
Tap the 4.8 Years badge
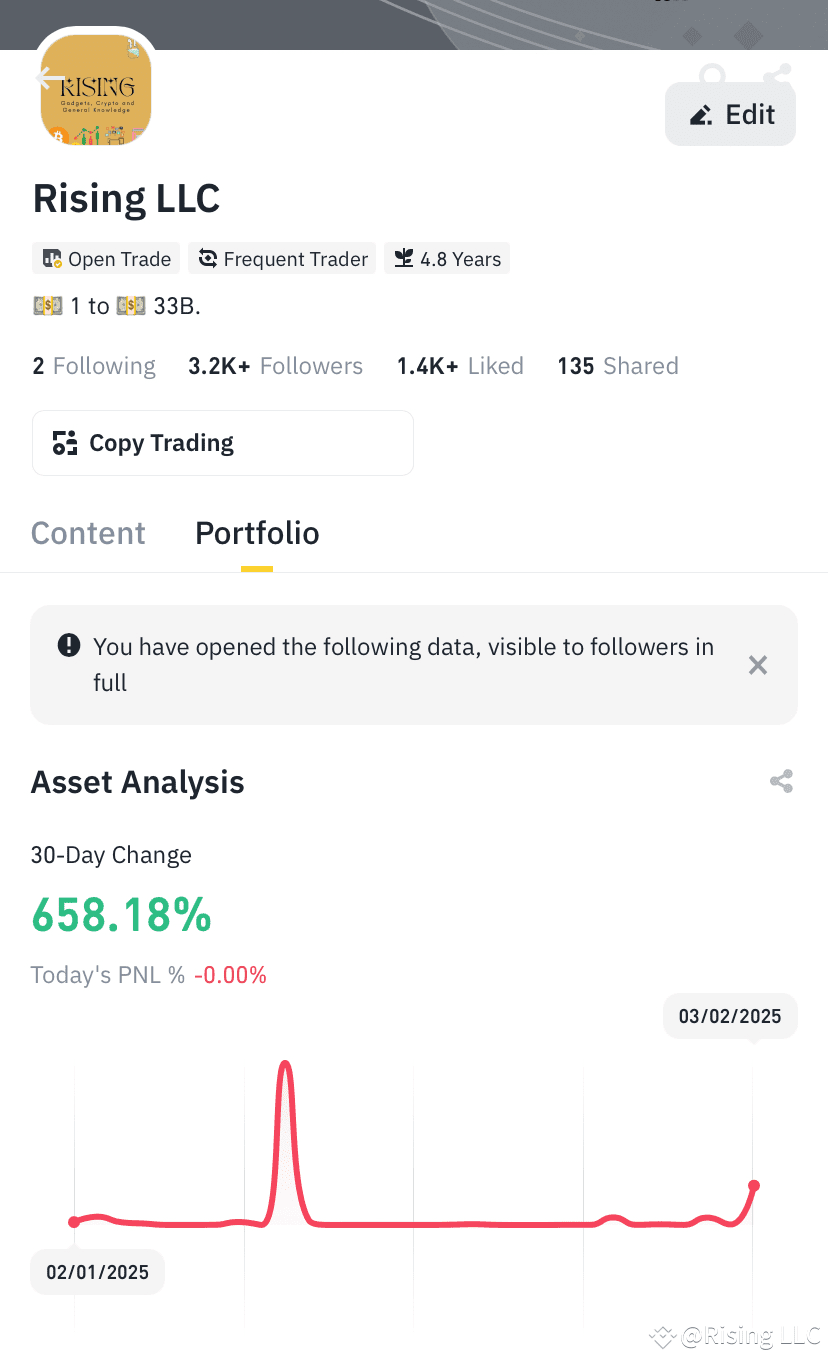(447, 259)
